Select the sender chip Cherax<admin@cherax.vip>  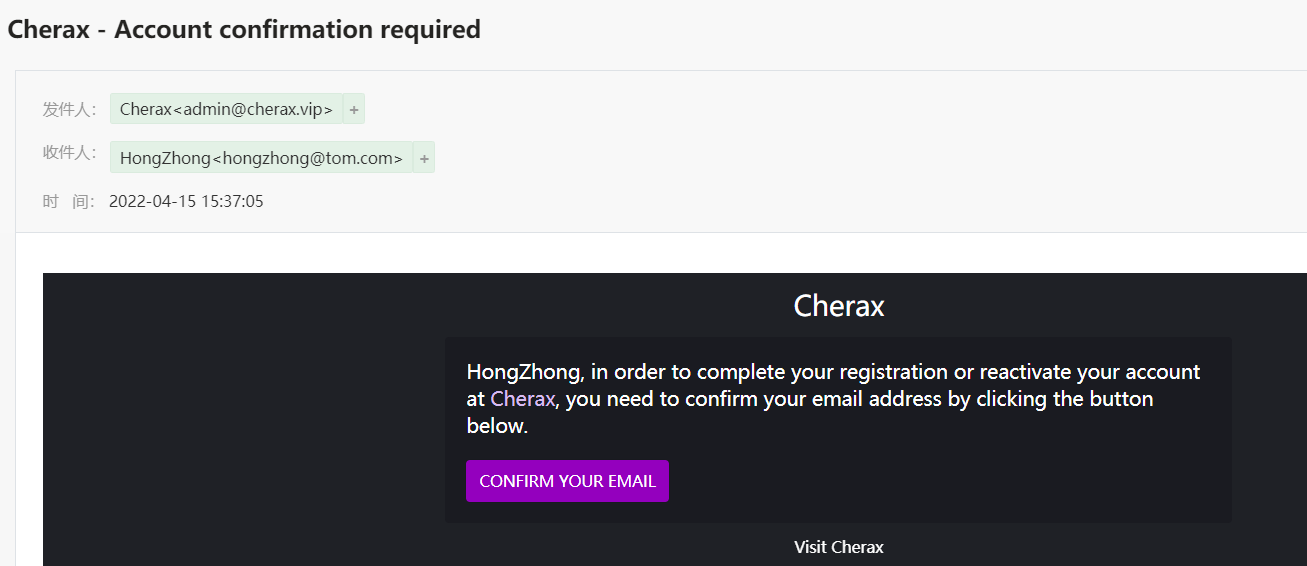226,110
